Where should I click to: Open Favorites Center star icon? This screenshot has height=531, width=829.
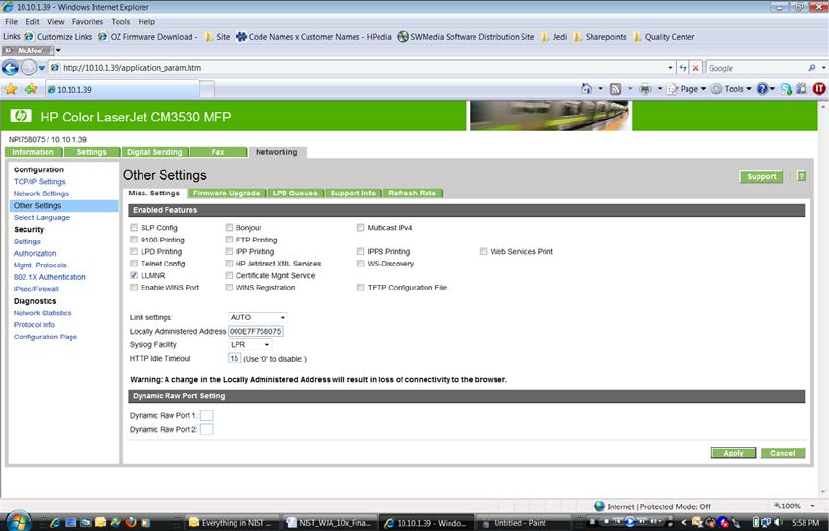pyautogui.click(x=11, y=89)
